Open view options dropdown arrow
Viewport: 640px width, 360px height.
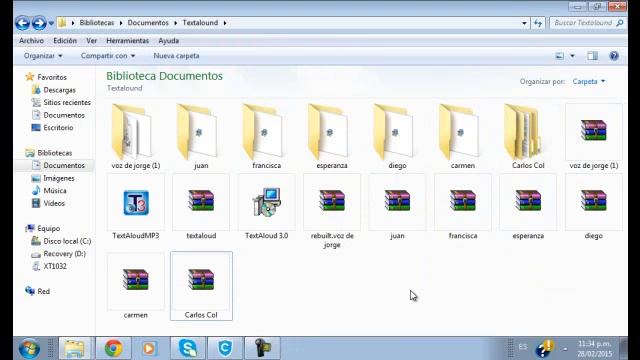click(x=572, y=56)
